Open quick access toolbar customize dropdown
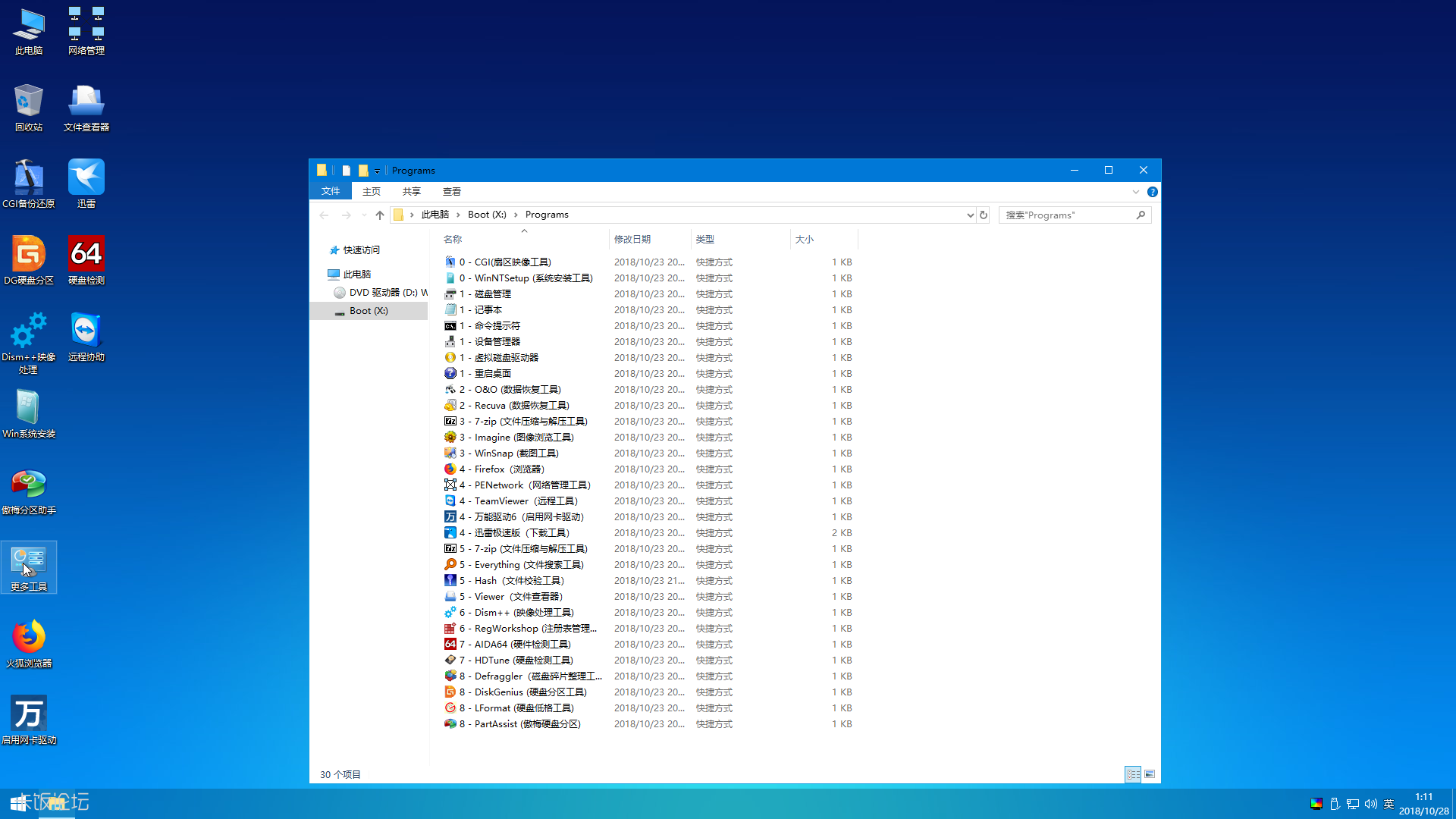Viewport: 1456px width, 819px height. pyautogui.click(x=377, y=171)
